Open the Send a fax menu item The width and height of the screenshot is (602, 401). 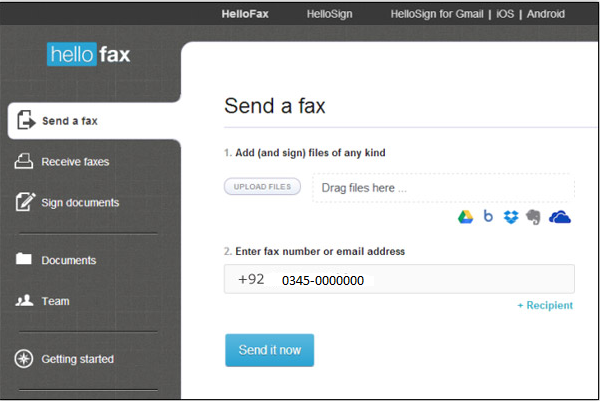point(94,121)
